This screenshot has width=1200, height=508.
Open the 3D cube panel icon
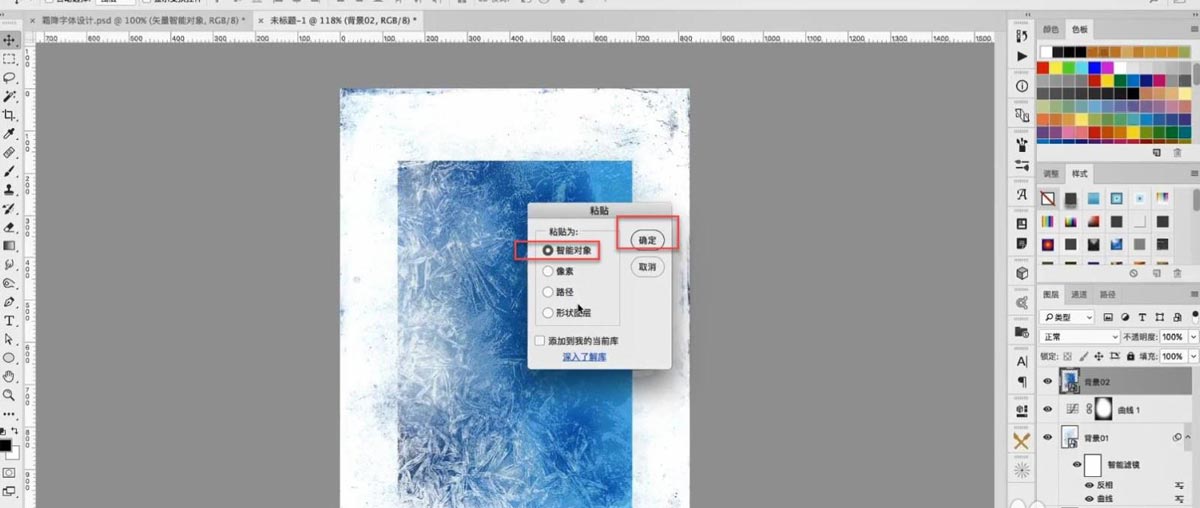(1022, 272)
